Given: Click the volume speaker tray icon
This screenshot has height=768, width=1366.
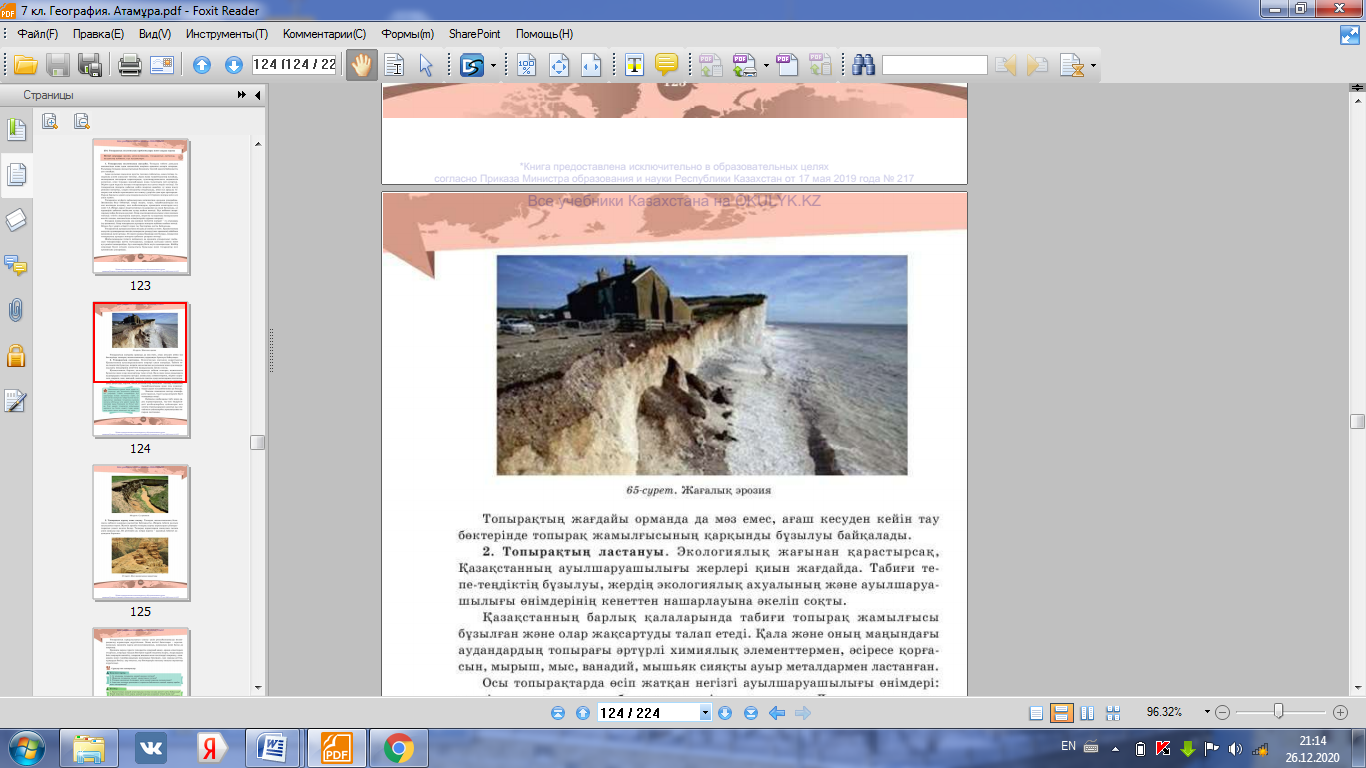Looking at the screenshot, I should point(1234,748).
